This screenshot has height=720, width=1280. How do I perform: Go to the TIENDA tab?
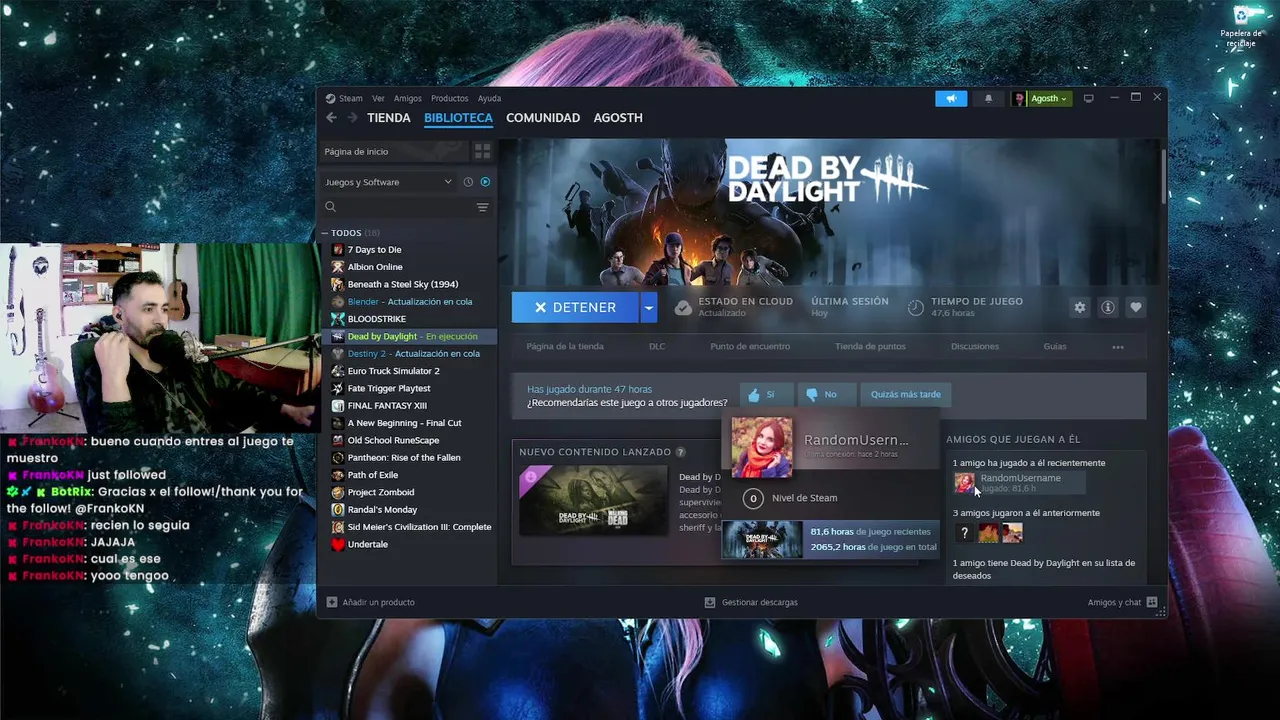(388, 118)
